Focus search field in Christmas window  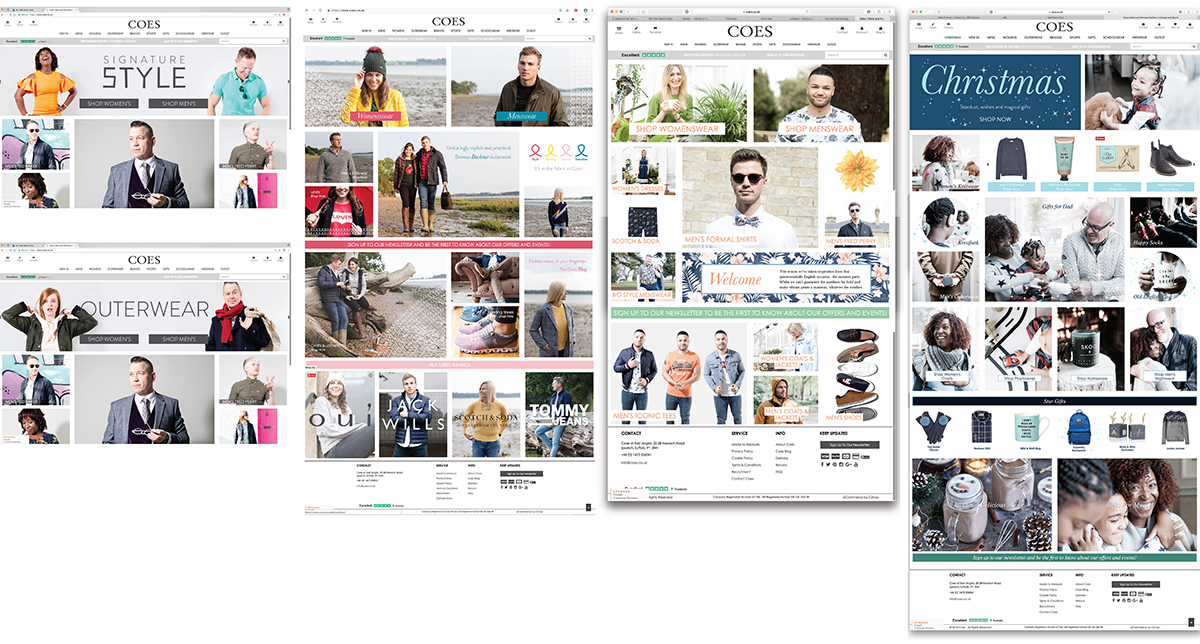tap(1161, 46)
